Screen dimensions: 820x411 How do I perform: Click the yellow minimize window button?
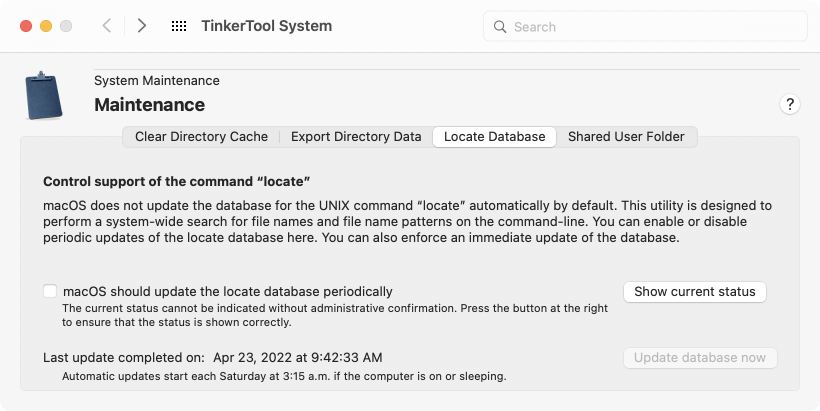(46, 26)
